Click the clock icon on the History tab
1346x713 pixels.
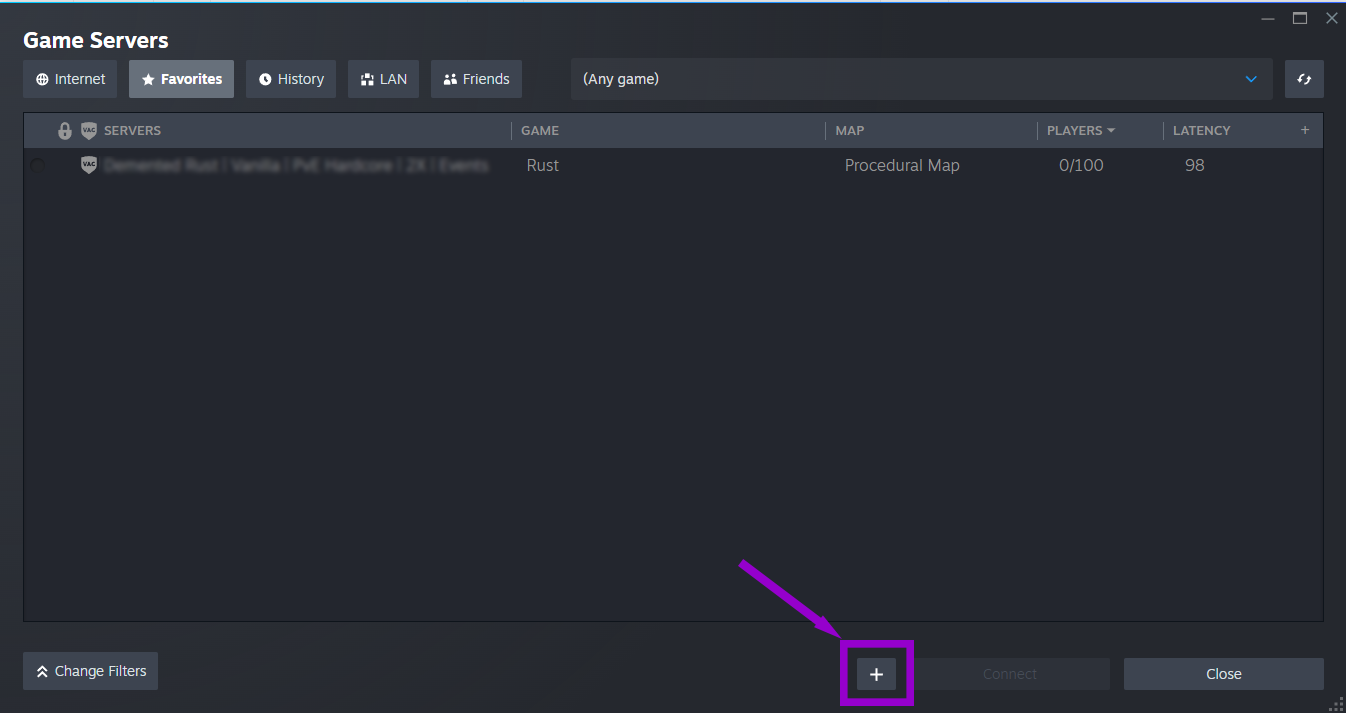click(x=264, y=78)
